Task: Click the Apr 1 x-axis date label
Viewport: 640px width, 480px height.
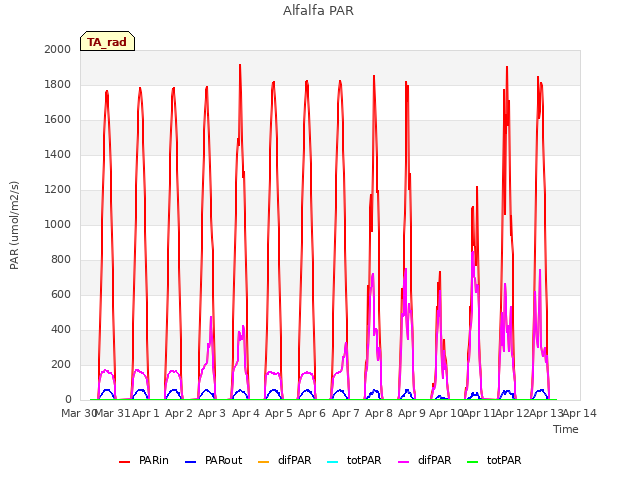Action: [x=146, y=413]
